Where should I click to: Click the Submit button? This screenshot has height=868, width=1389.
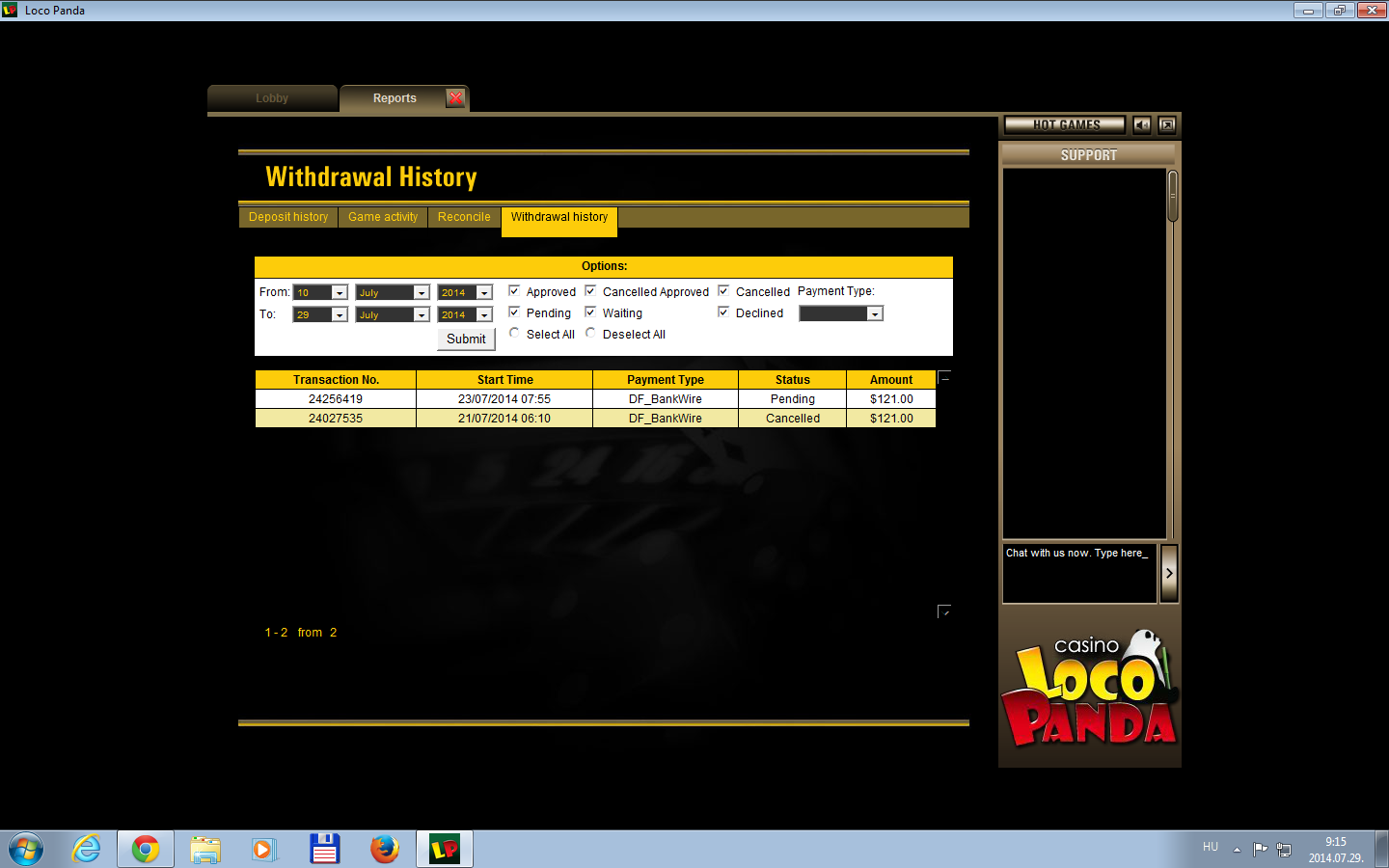[466, 339]
